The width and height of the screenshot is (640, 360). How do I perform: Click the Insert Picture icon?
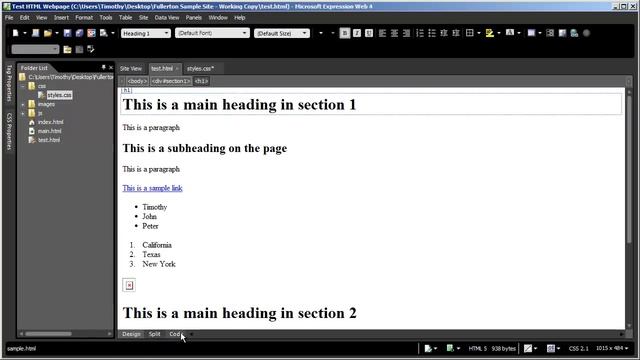(562, 33)
